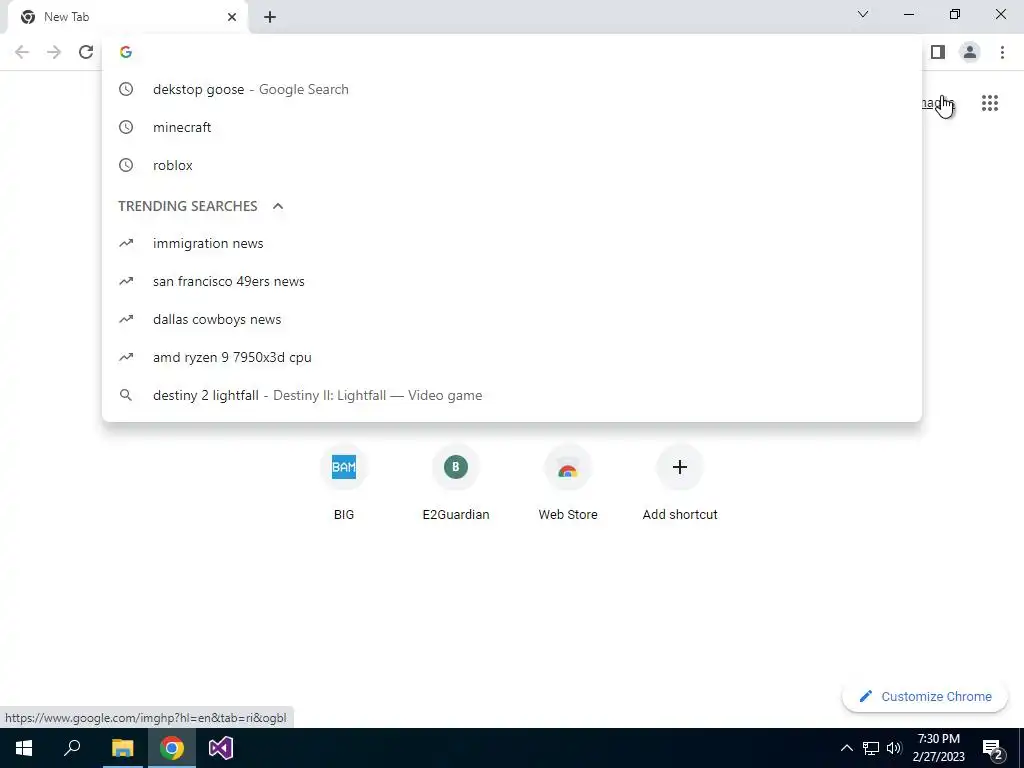
Task: Click the back navigation arrow
Action: point(22,52)
